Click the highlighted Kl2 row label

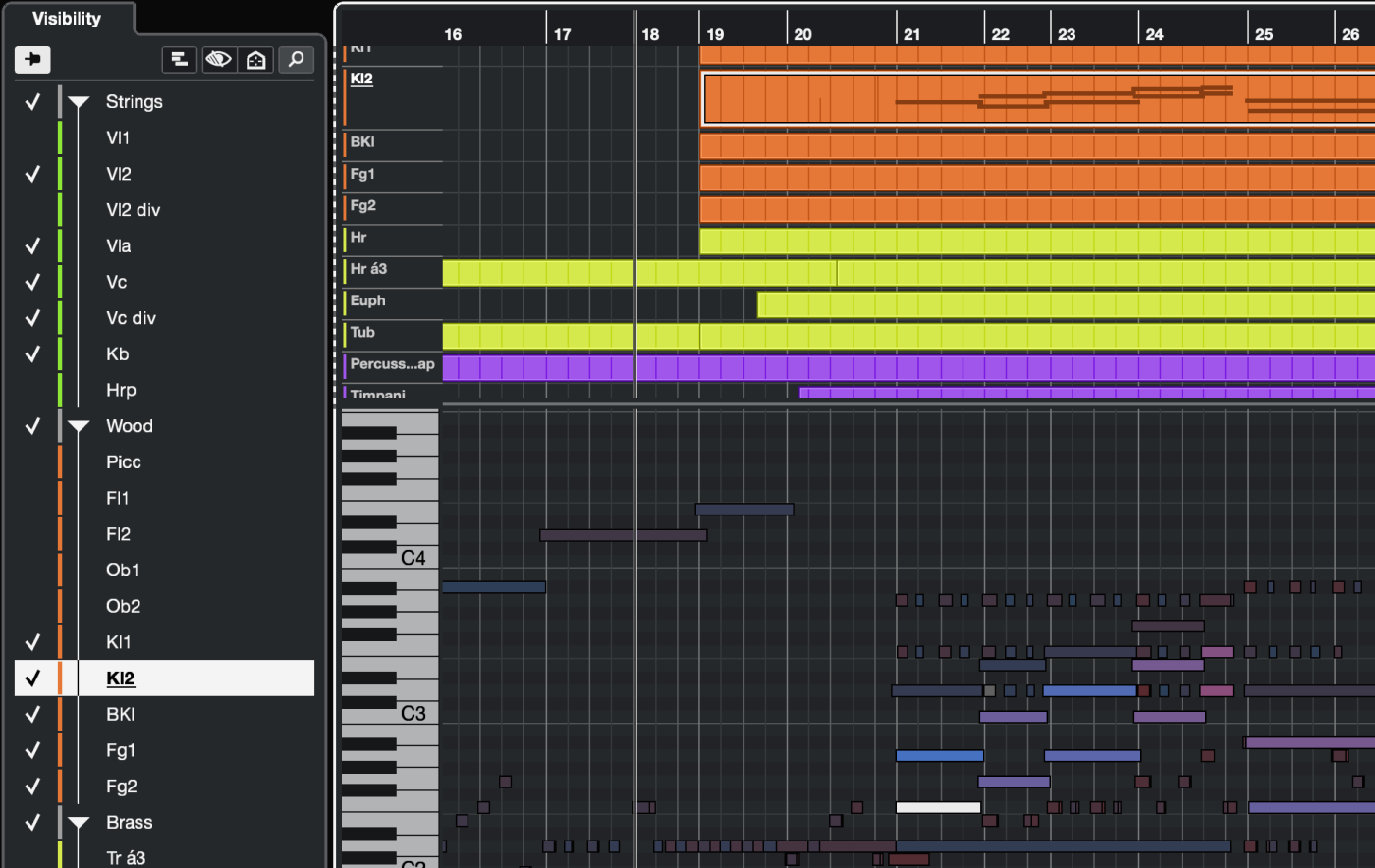click(120, 678)
